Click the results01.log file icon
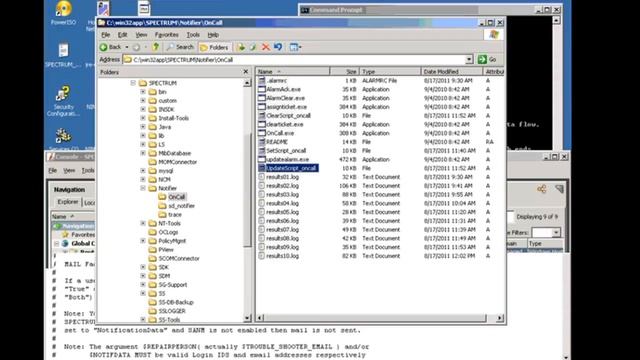640x360 pixels. pyautogui.click(x=262, y=177)
